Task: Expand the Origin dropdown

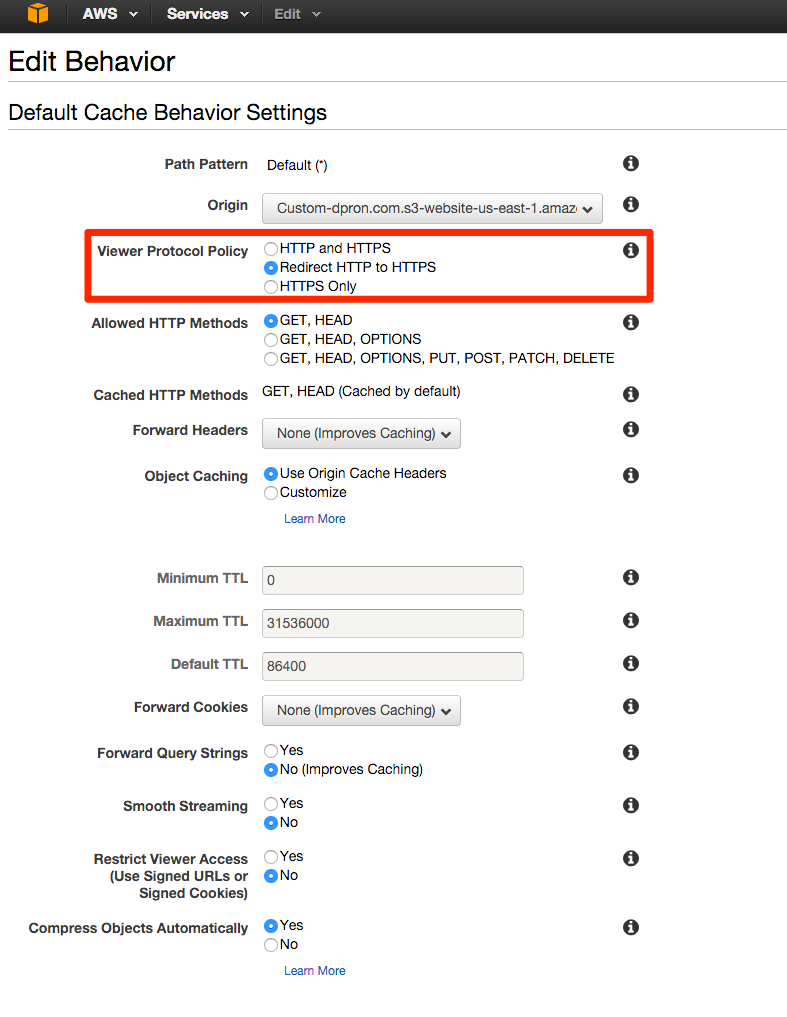Action: (x=432, y=208)
